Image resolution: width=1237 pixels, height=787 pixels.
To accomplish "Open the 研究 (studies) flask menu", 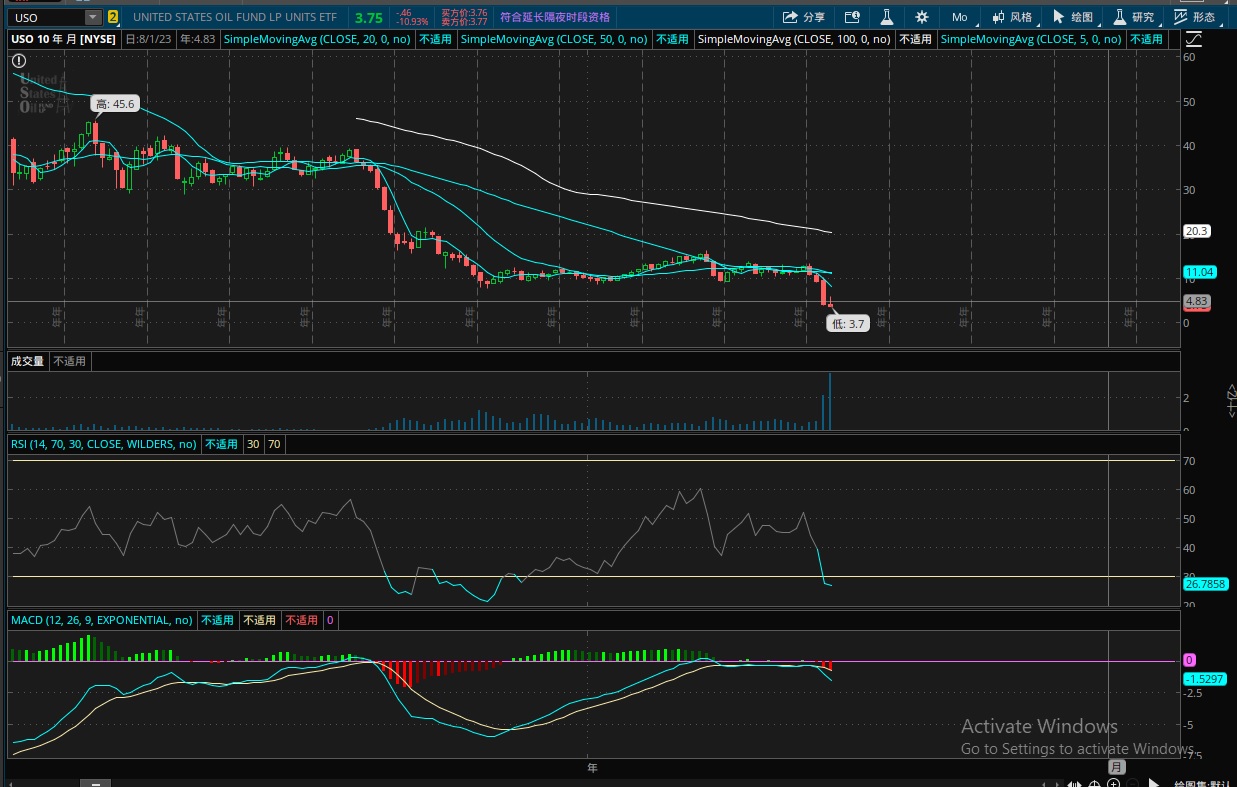I will coord(1134,17).
